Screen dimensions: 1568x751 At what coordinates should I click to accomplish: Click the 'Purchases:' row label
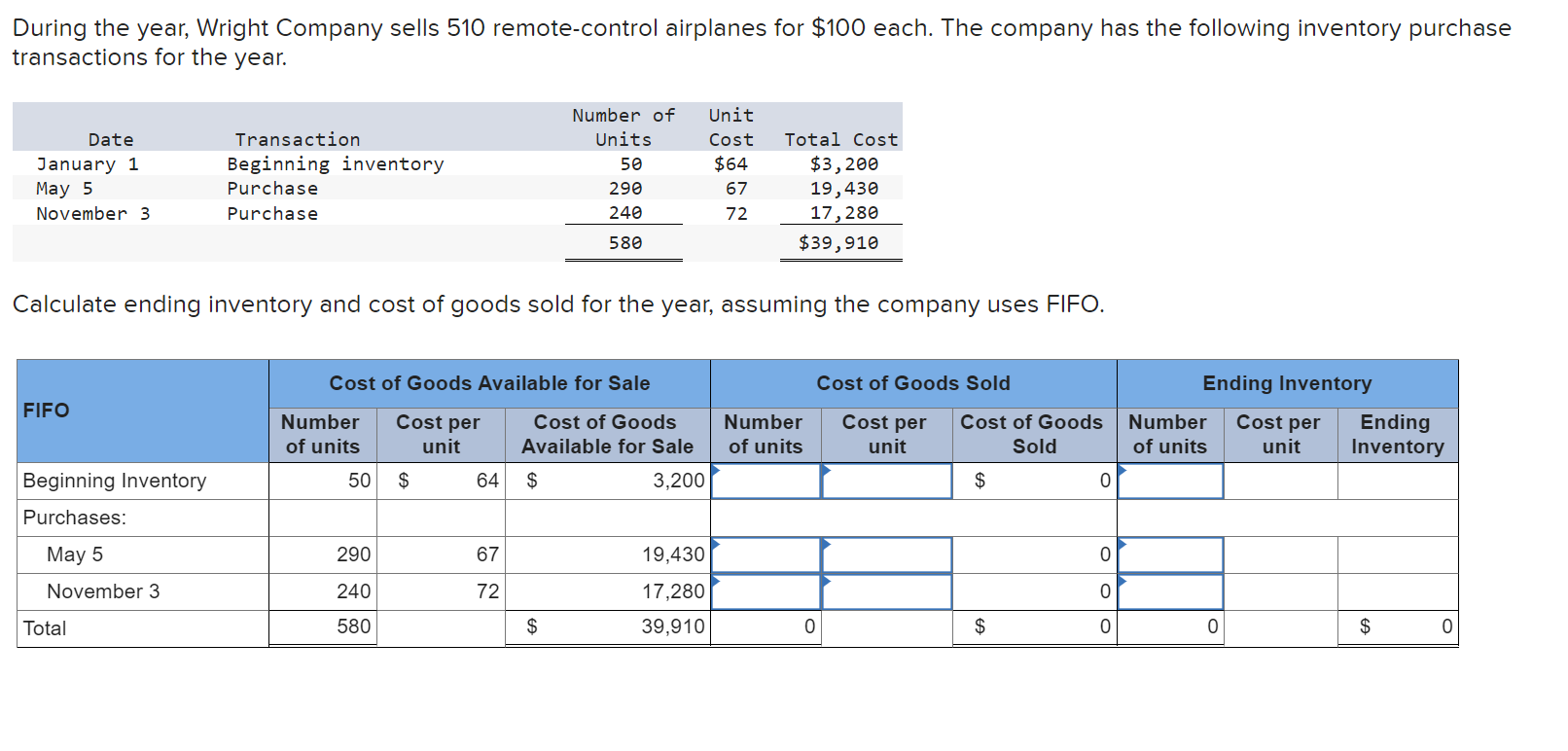(75, 518)
